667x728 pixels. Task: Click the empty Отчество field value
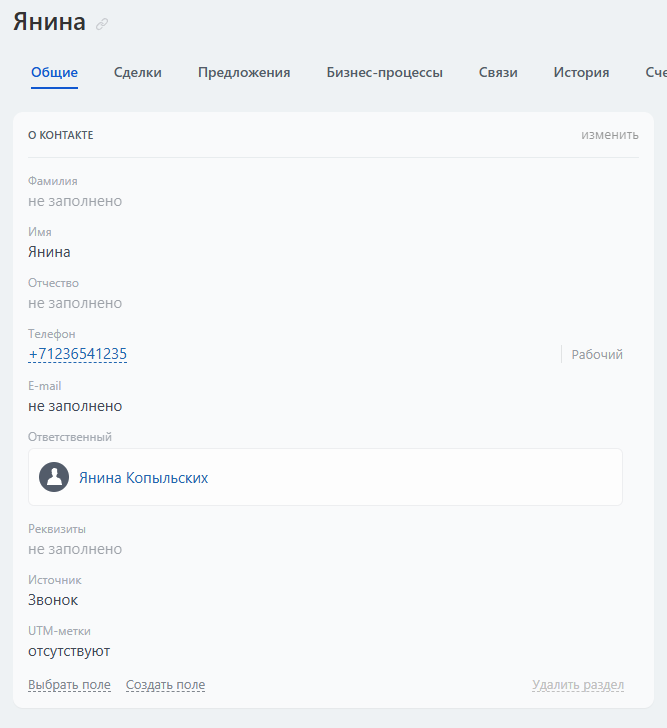coord(75,303)
